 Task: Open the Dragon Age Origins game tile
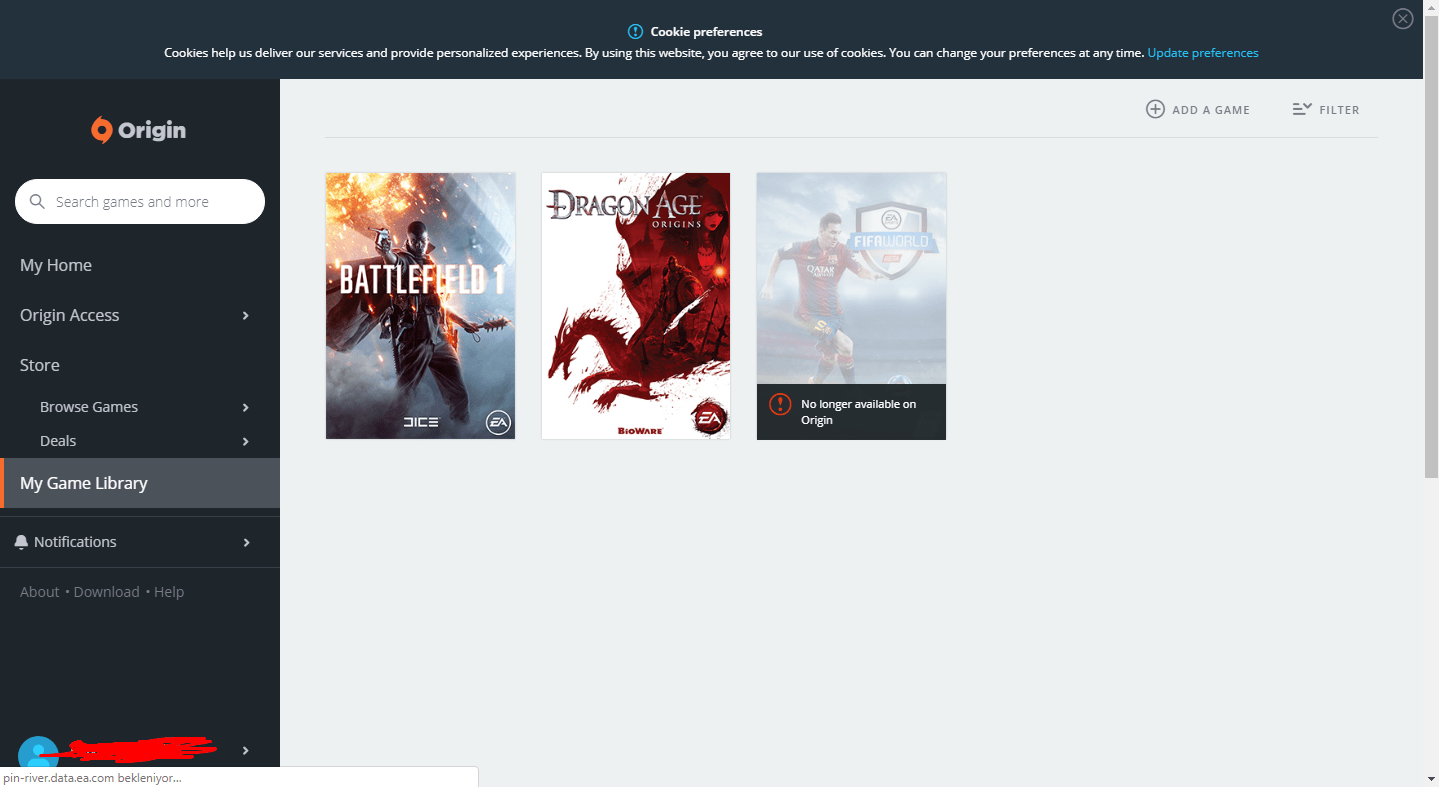coord(636,306)
